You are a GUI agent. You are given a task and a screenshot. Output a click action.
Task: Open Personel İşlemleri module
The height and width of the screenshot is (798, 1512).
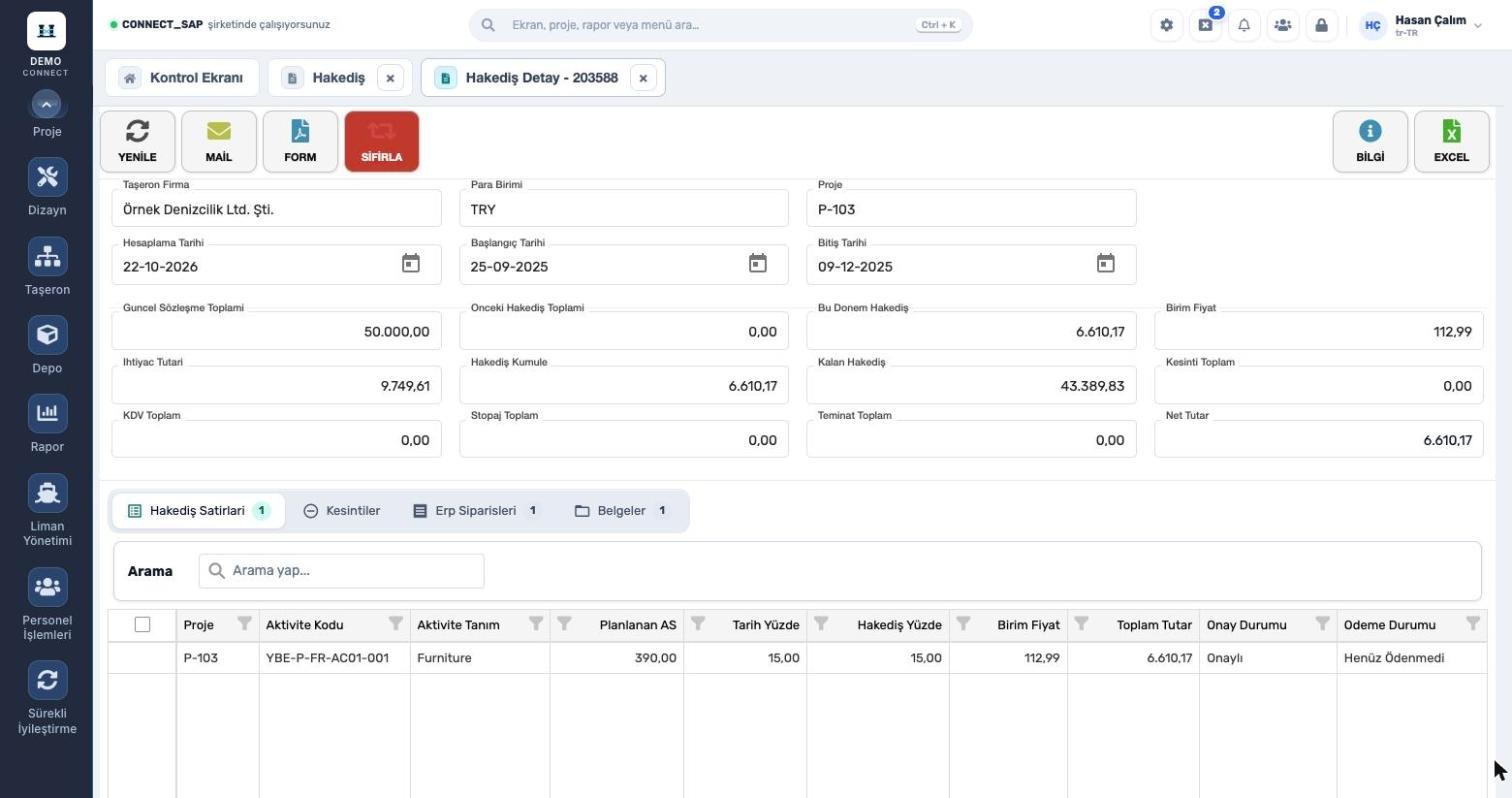coord(47,604)
